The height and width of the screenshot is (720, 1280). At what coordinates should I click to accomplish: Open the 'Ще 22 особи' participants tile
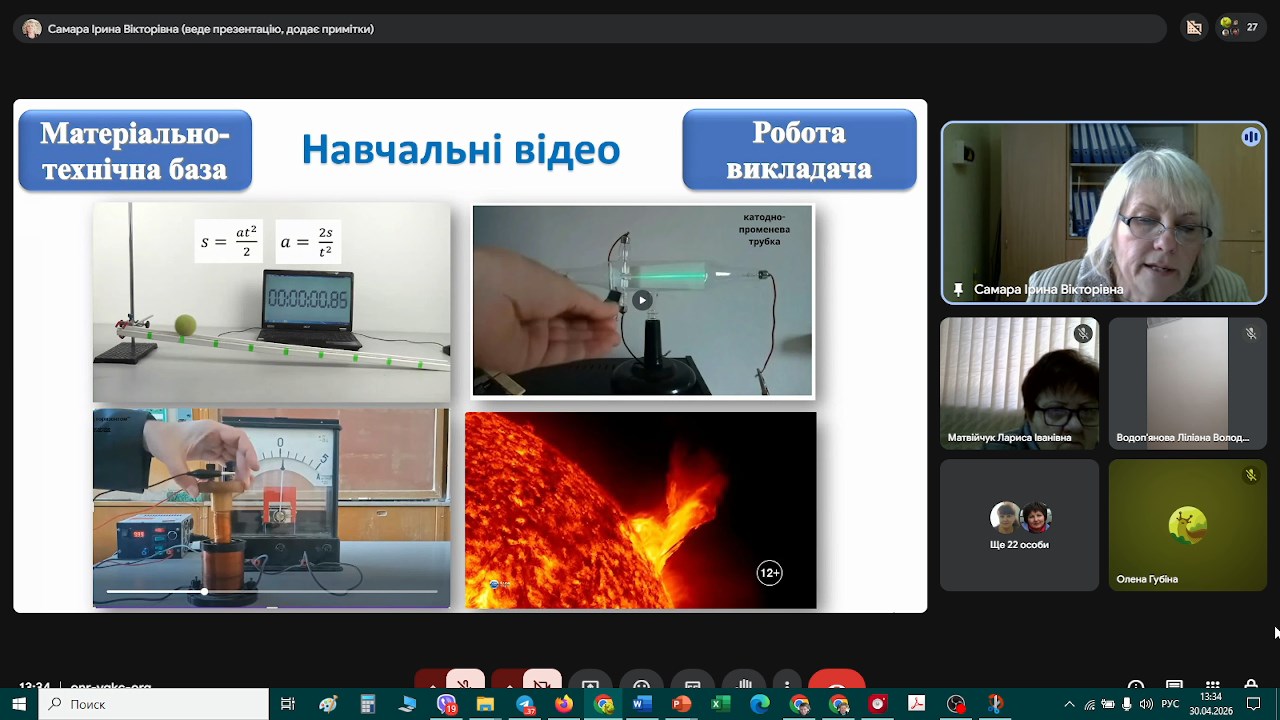(1019, 525)
